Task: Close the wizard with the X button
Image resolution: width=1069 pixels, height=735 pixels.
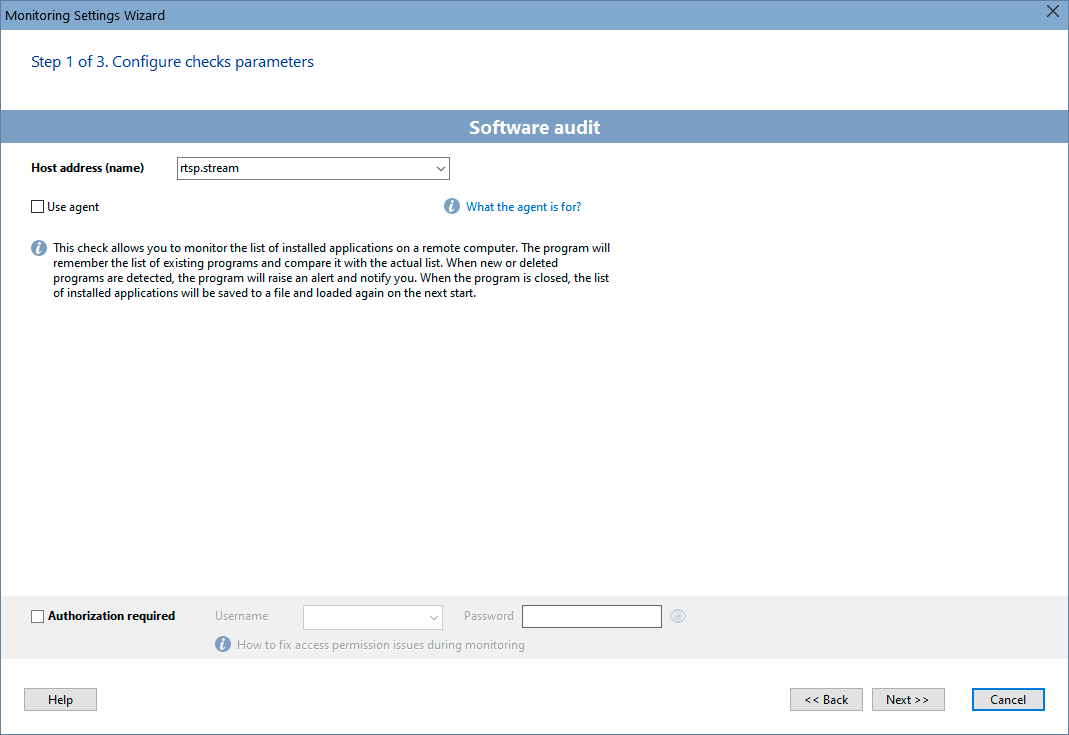Action: (1052, 12)
